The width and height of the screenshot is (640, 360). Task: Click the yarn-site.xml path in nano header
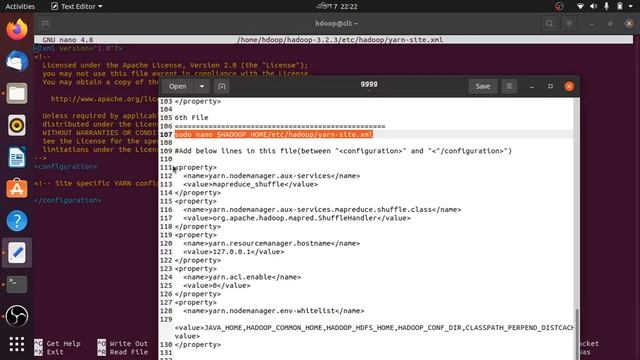[340, 40]
